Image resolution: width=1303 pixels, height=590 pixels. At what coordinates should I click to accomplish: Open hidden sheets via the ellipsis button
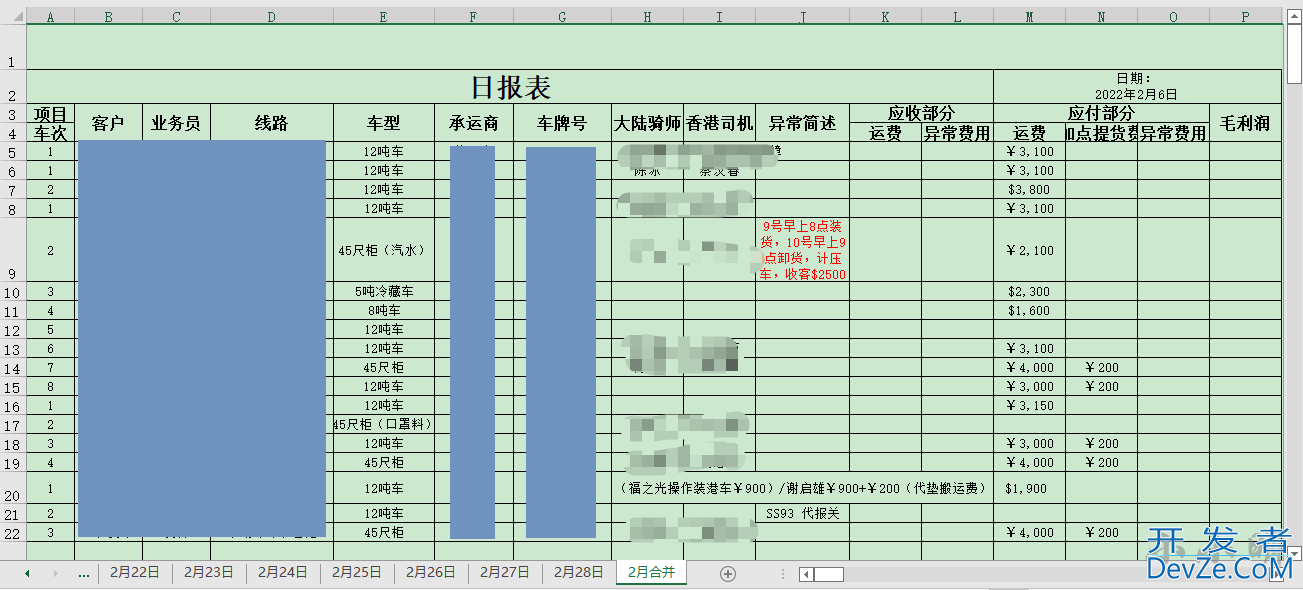coord(84,574)
